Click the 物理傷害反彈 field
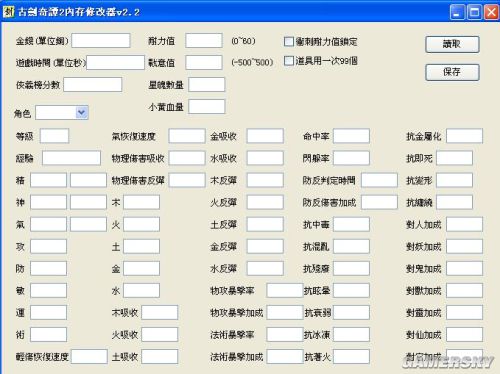The image size is (500, 374). coord(187,180)
